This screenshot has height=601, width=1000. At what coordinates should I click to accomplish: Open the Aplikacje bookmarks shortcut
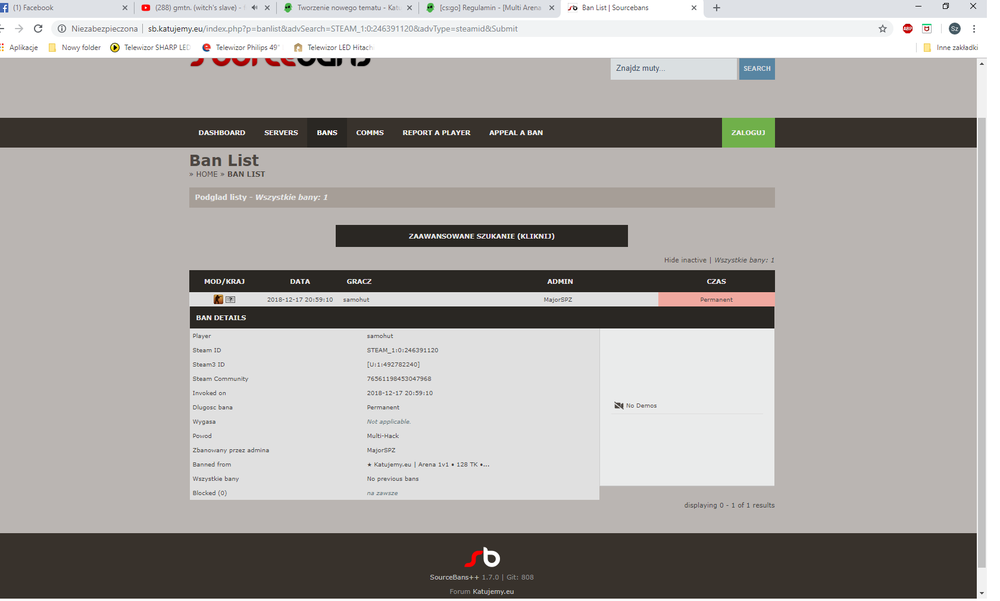pos(19,47)
